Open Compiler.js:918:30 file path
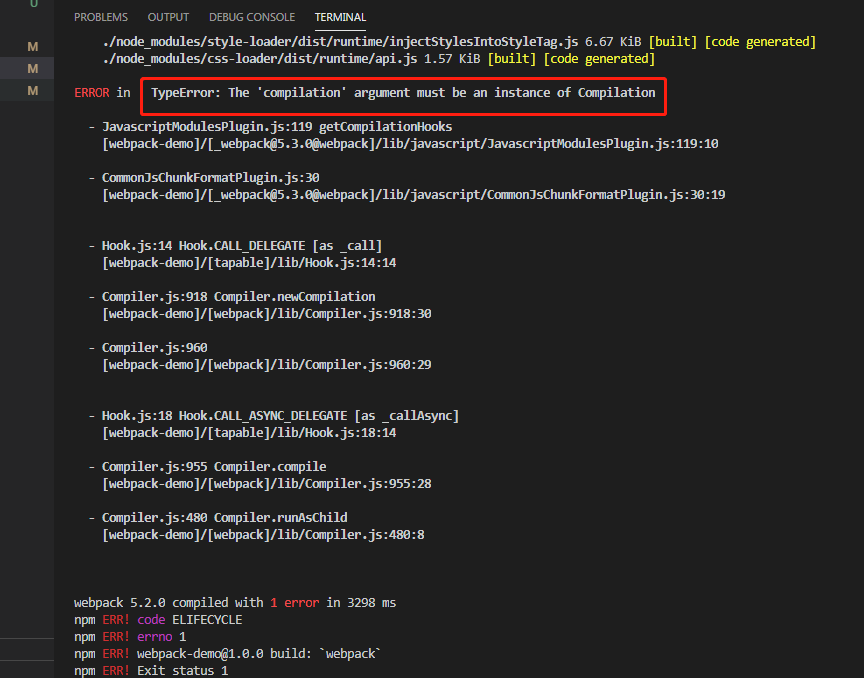 [267, 314]
